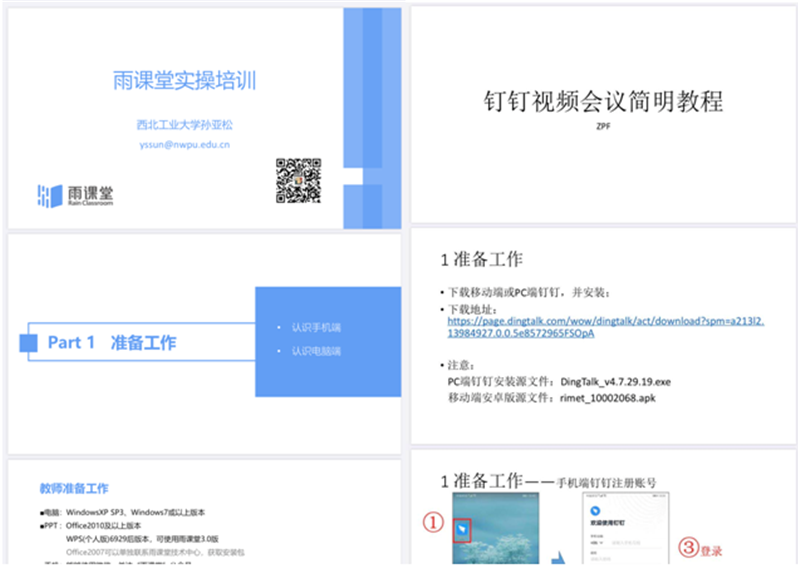Open the 雨课堂实操培训 title slide
The height and width of the screenshot is (568, 800).
pyautogui.click(x=204, y=118)
